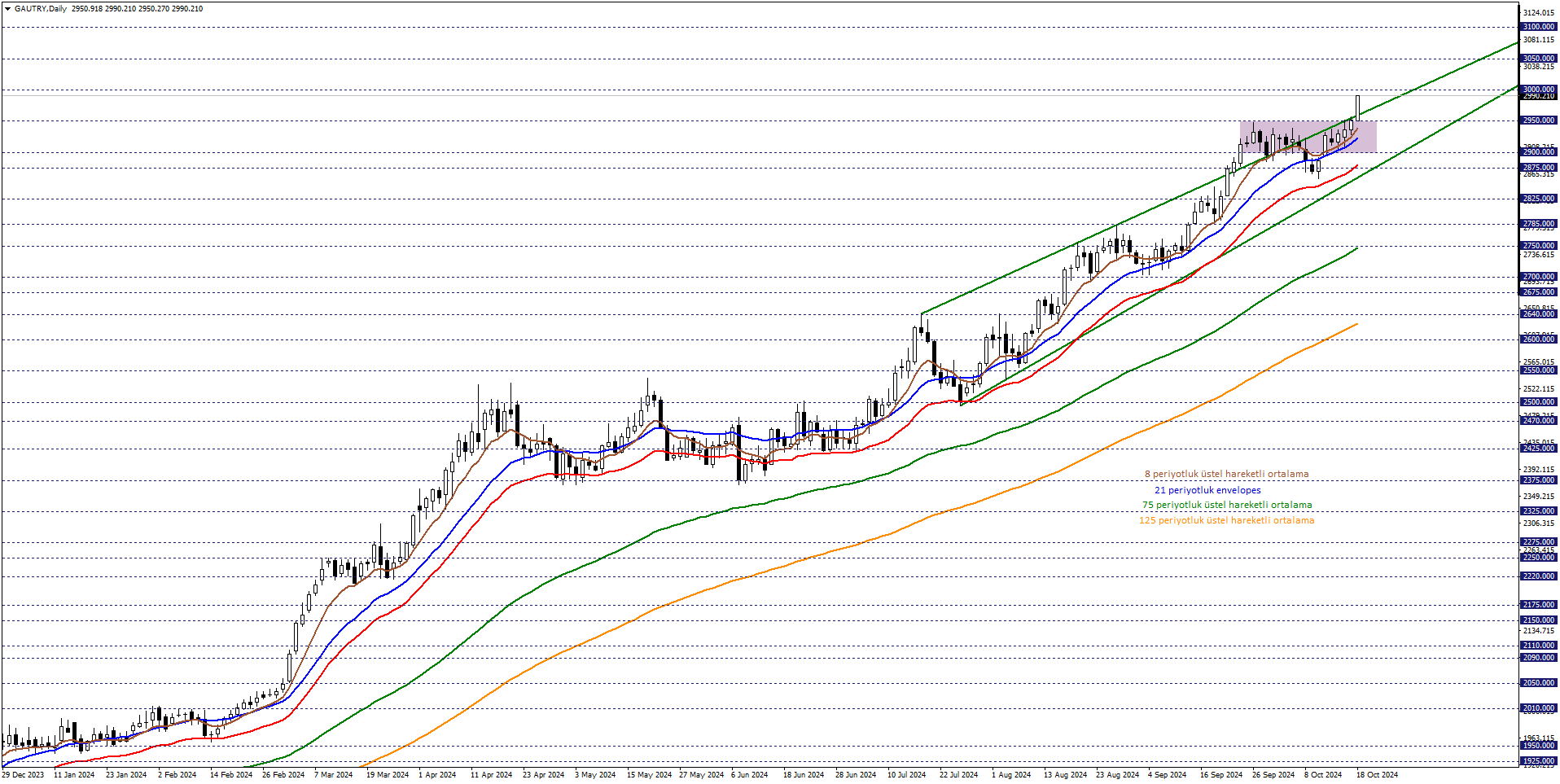1560x784 pixels.
Task: Click the 18 Oct 2024 date label
Action: [1377, 775]
